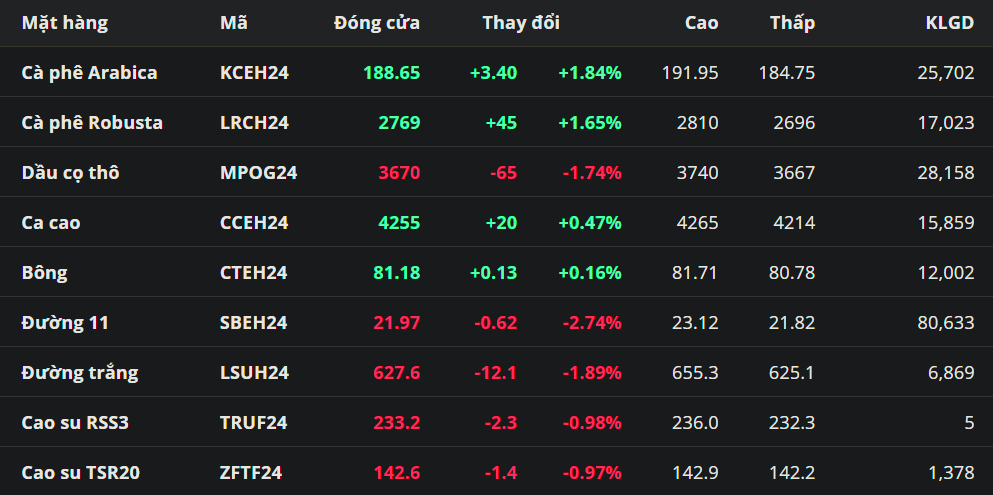Click the Thay đổi column header
The width and height of the screenshot is (993, 495).
pos(520,22)
